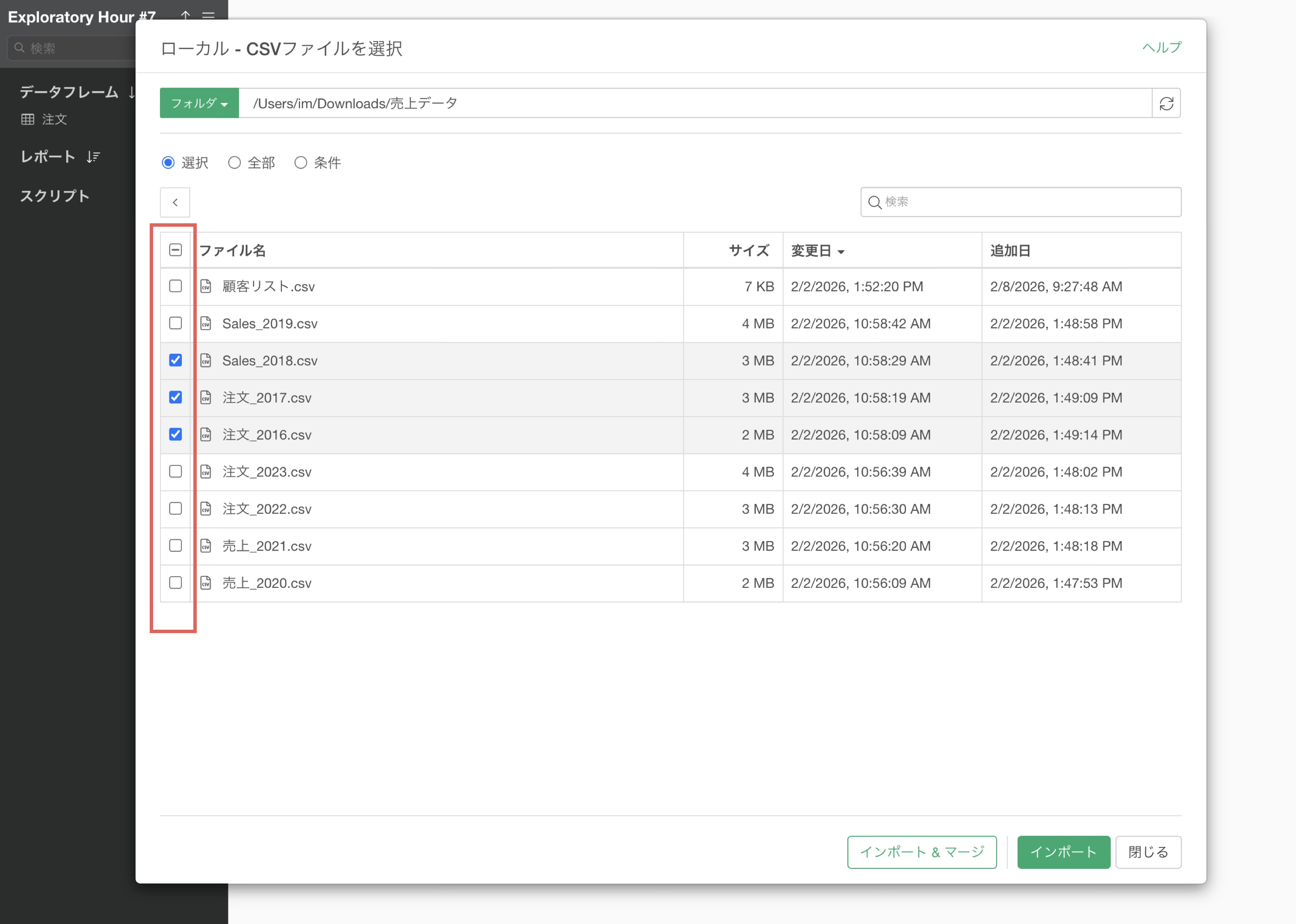The image size is (1296, 924).
Task: Click the green インポート button
Action: tap(1063, 852)
